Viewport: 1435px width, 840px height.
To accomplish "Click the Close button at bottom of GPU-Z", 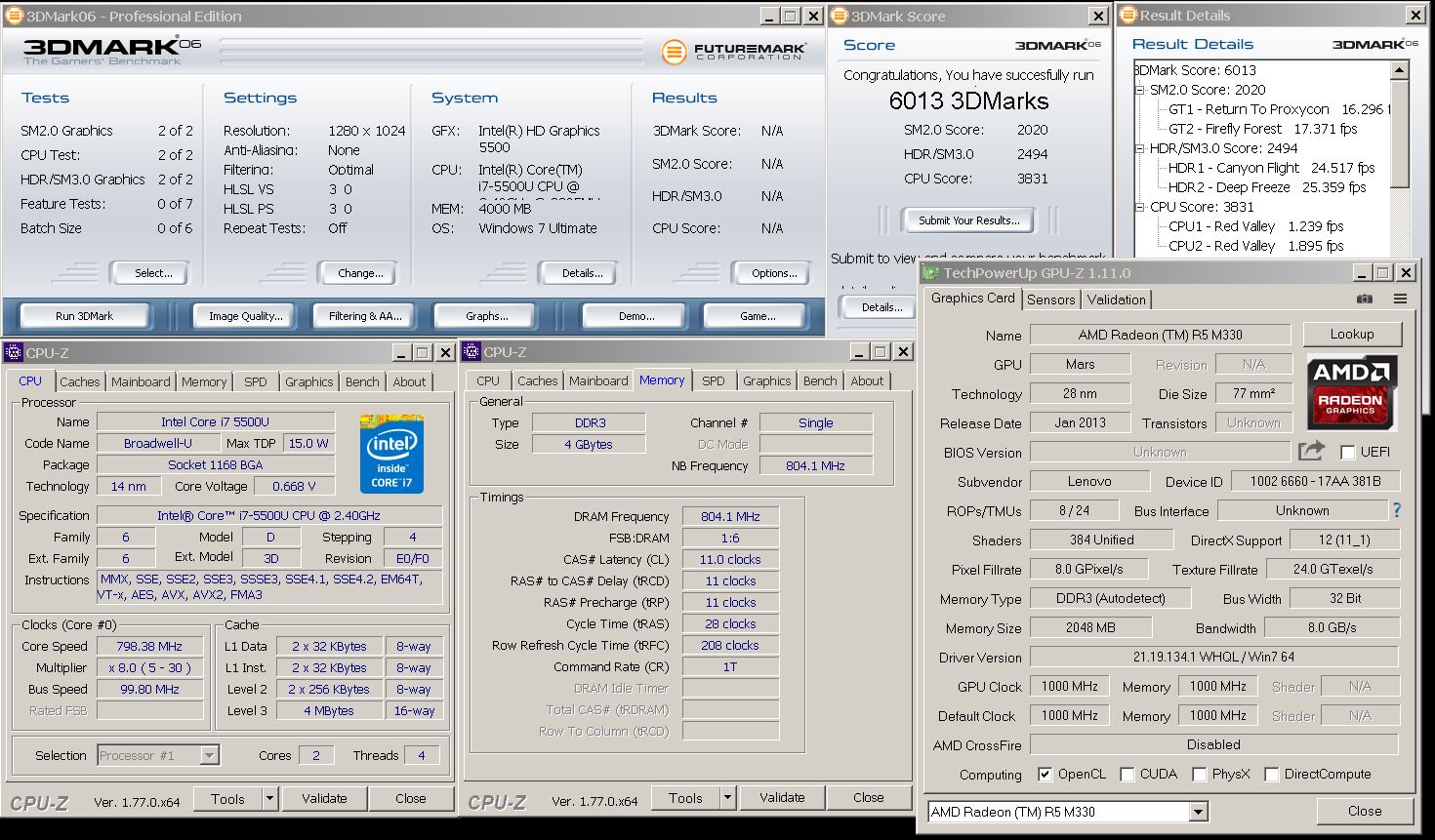I will point(1365,811).
